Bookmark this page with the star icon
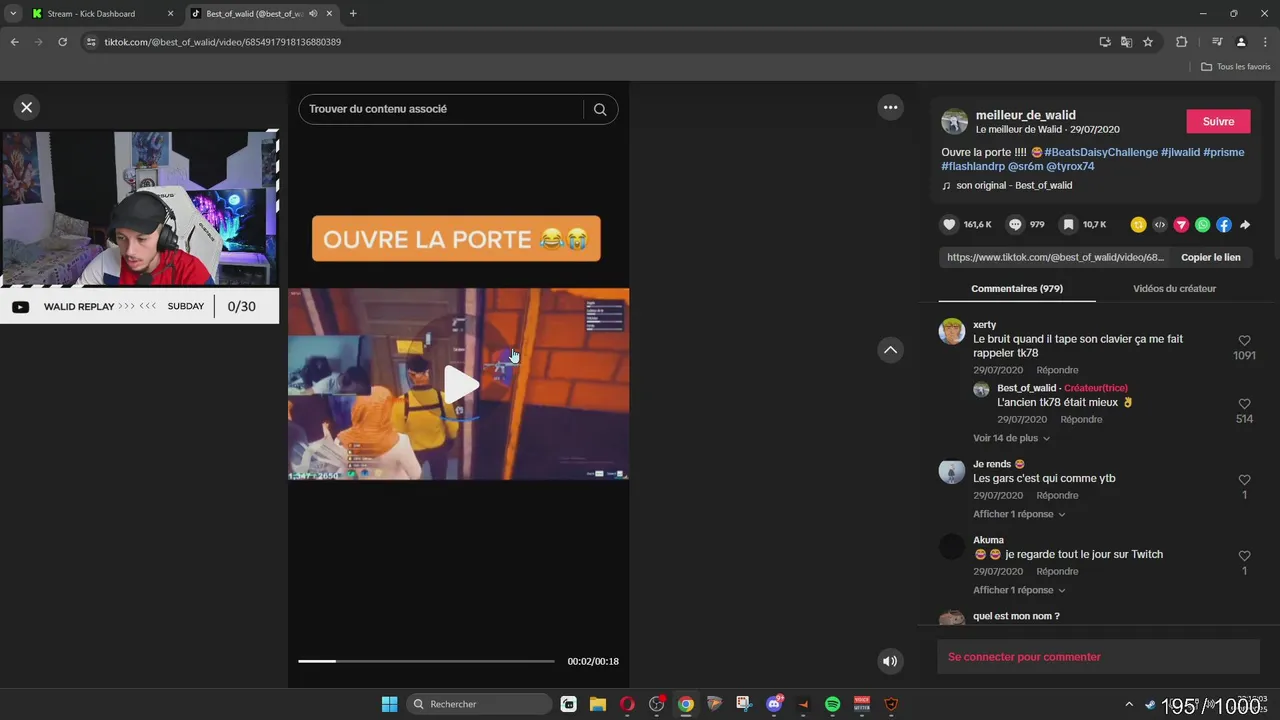1280x720 pixels. 1148,42
